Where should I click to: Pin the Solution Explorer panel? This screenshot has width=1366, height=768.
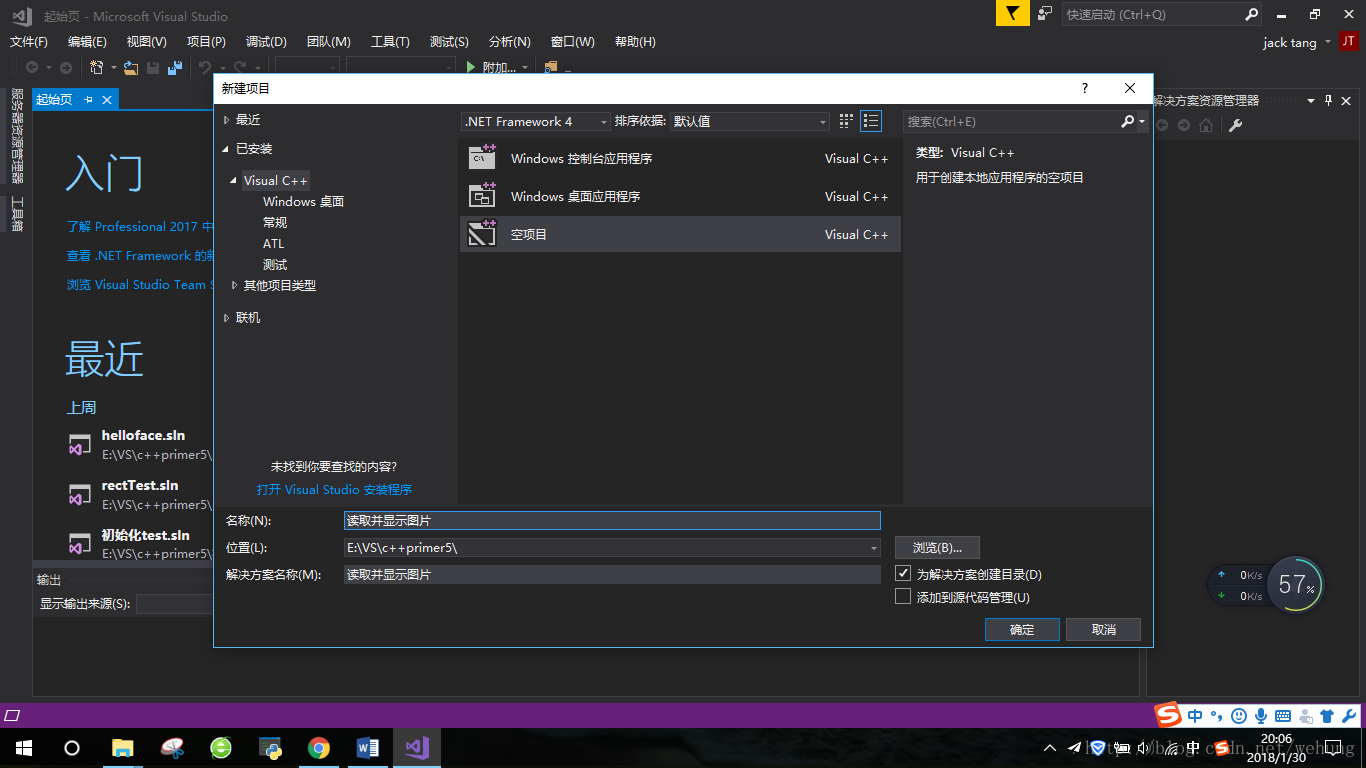point(1329,100)
